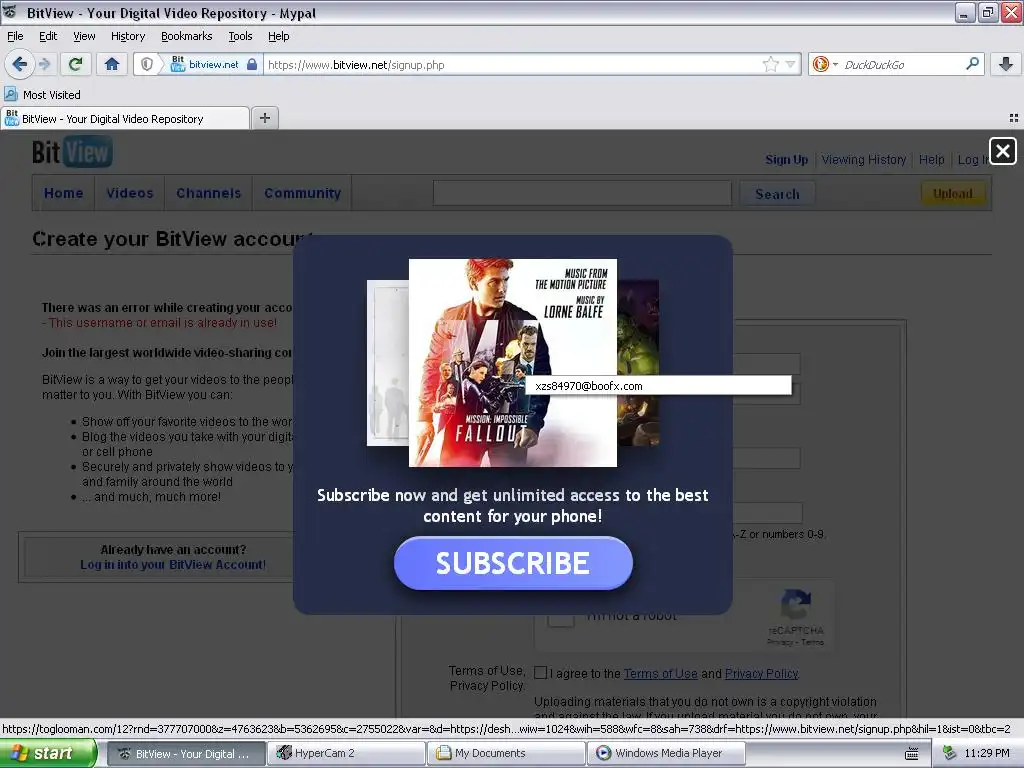This screenshot has width=1024, height=768.
Task: Reload the page with the refresh icon
Action: point(76,64)
